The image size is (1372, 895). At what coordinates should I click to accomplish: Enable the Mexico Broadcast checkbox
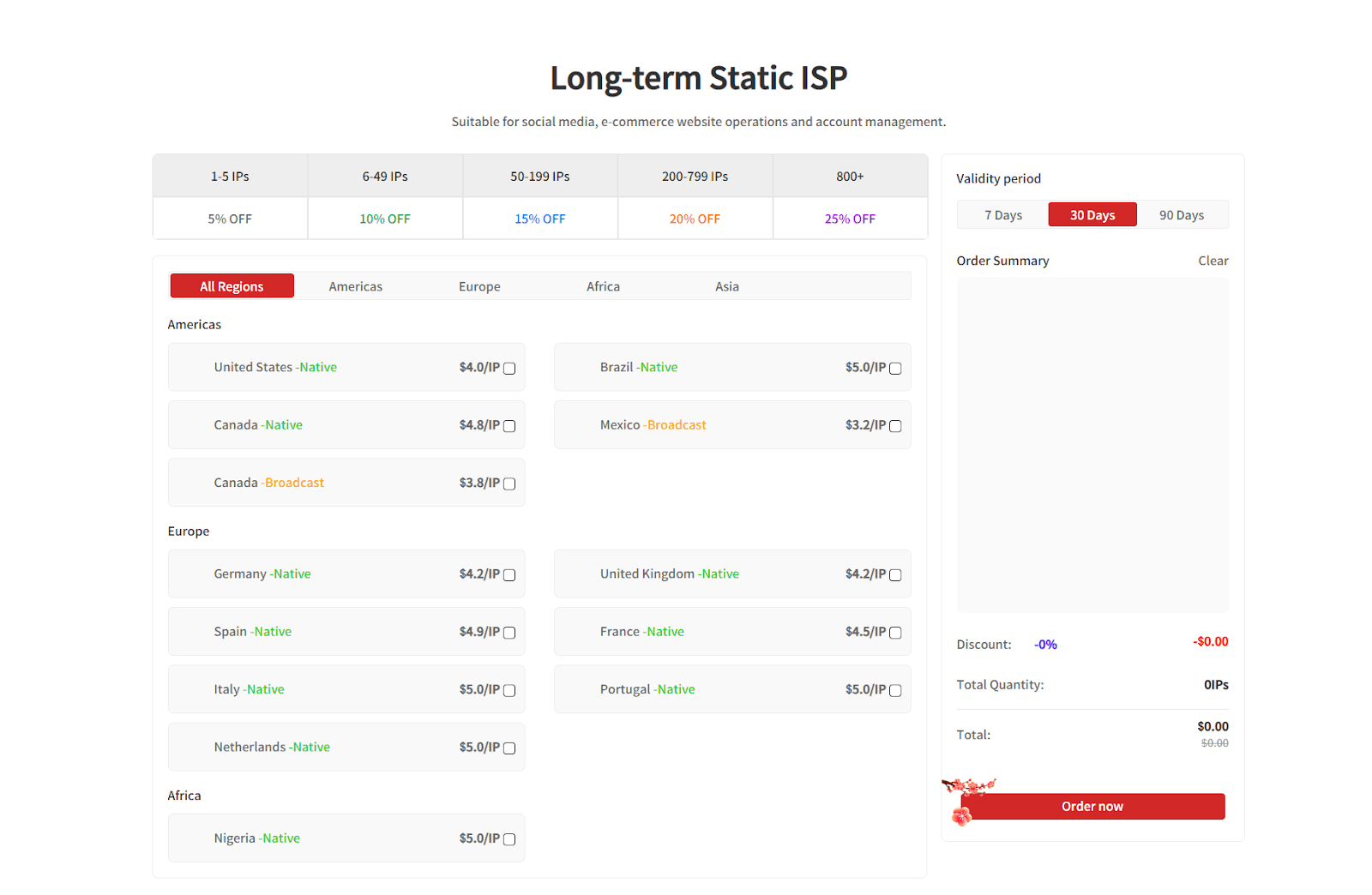click(x=895, y=426)
